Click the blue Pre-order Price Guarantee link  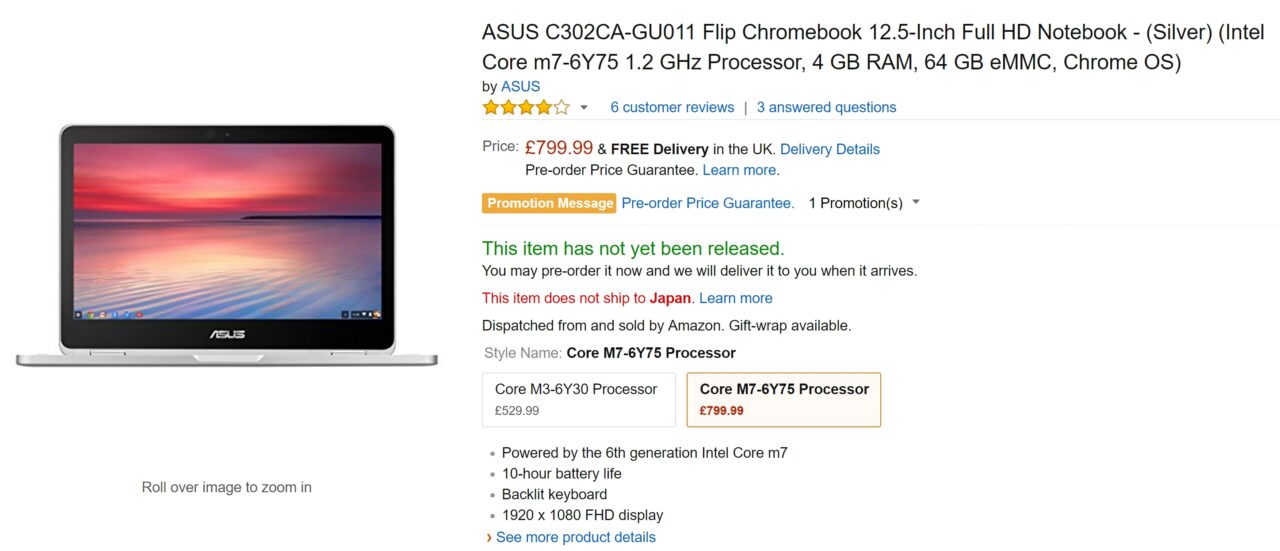[707, 203]
